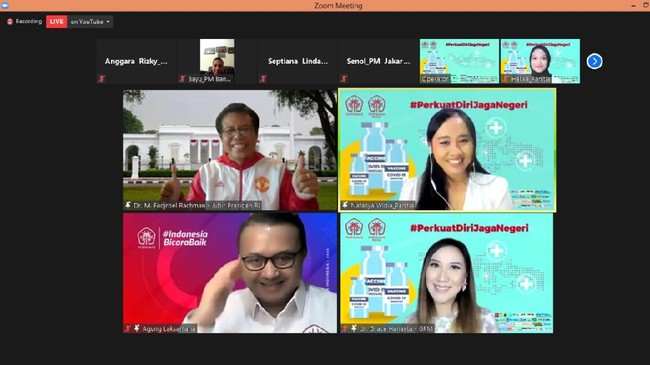Select Halisa_Panitia participant thumbnail

540,61
